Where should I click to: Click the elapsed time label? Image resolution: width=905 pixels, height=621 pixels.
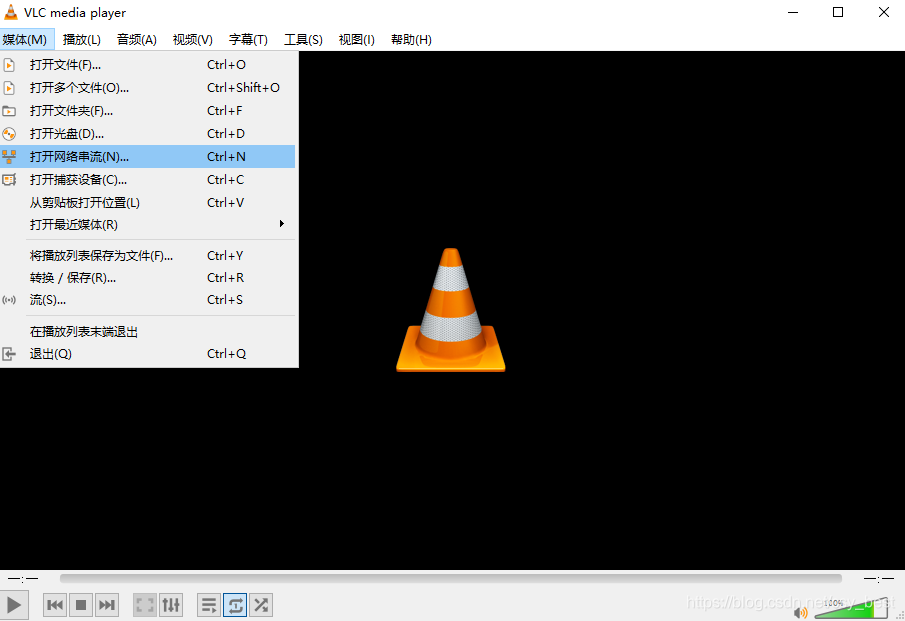(x=23, y=578)
